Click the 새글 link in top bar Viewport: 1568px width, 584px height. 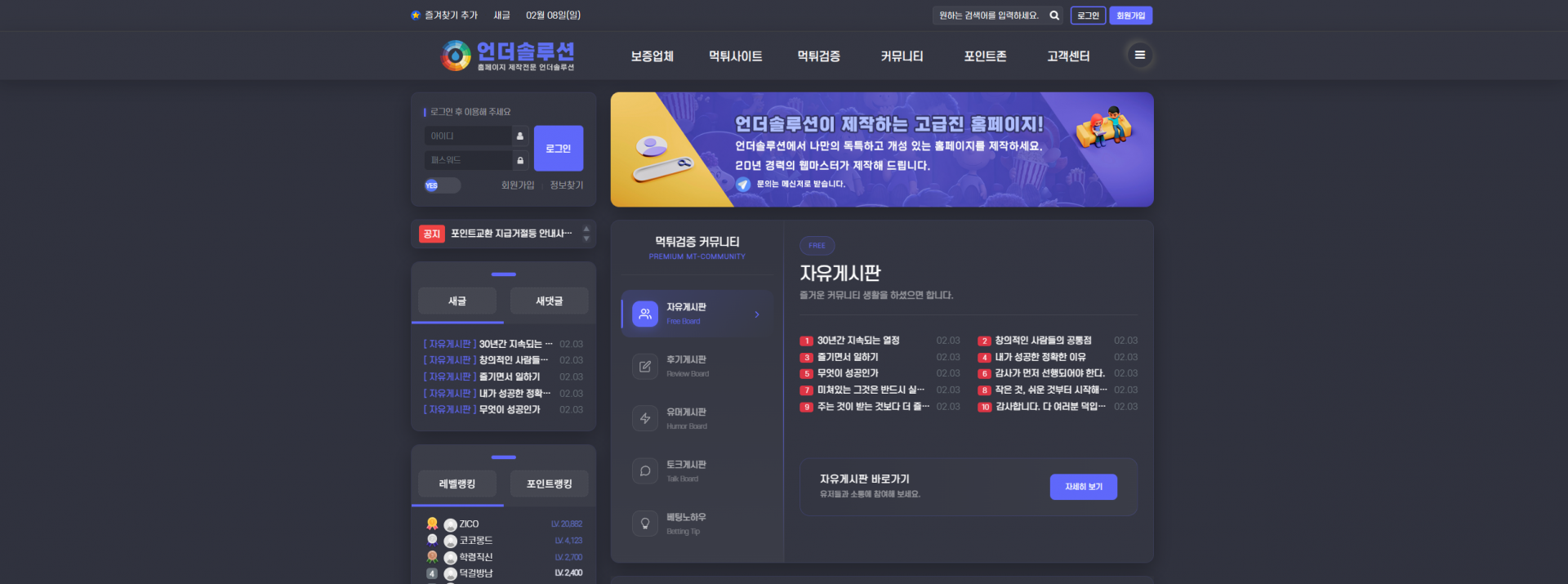pyautogui.click(x=501, y=16)
